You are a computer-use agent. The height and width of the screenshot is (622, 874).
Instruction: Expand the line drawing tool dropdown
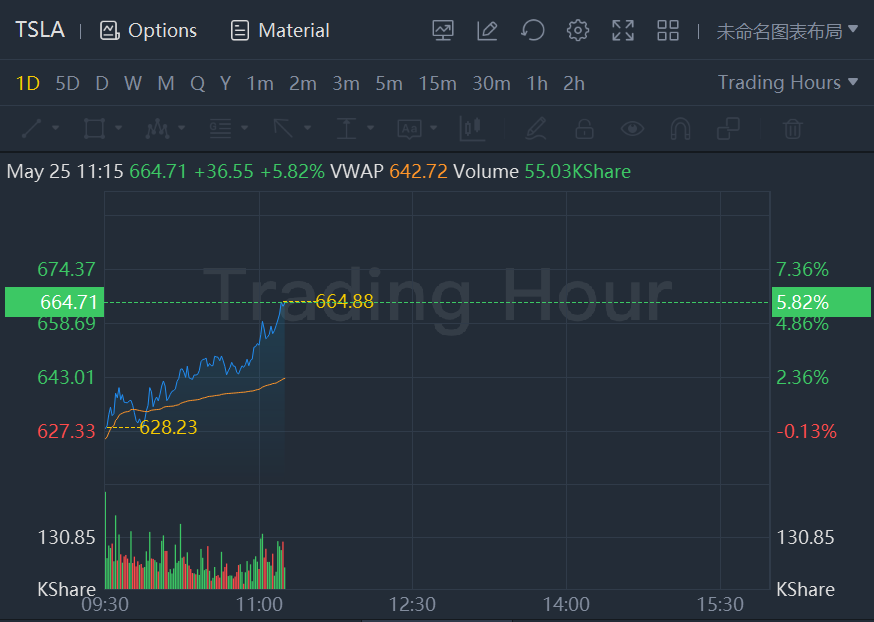coord(54,129)
